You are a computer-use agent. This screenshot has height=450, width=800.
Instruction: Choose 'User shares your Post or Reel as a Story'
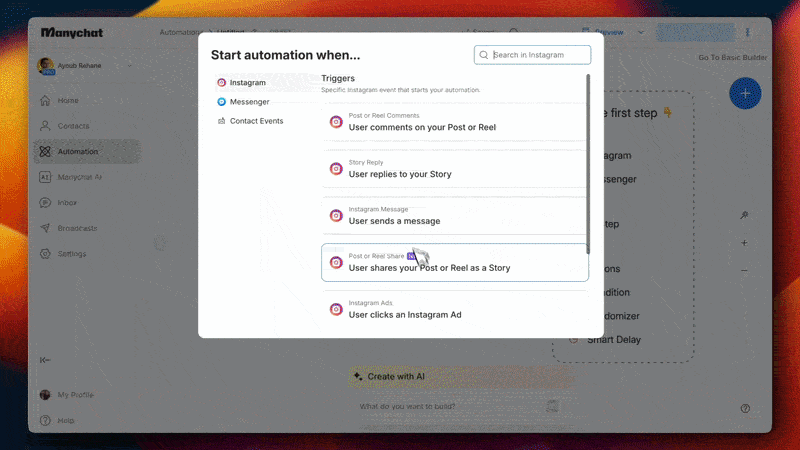click(x=455, y=262)
